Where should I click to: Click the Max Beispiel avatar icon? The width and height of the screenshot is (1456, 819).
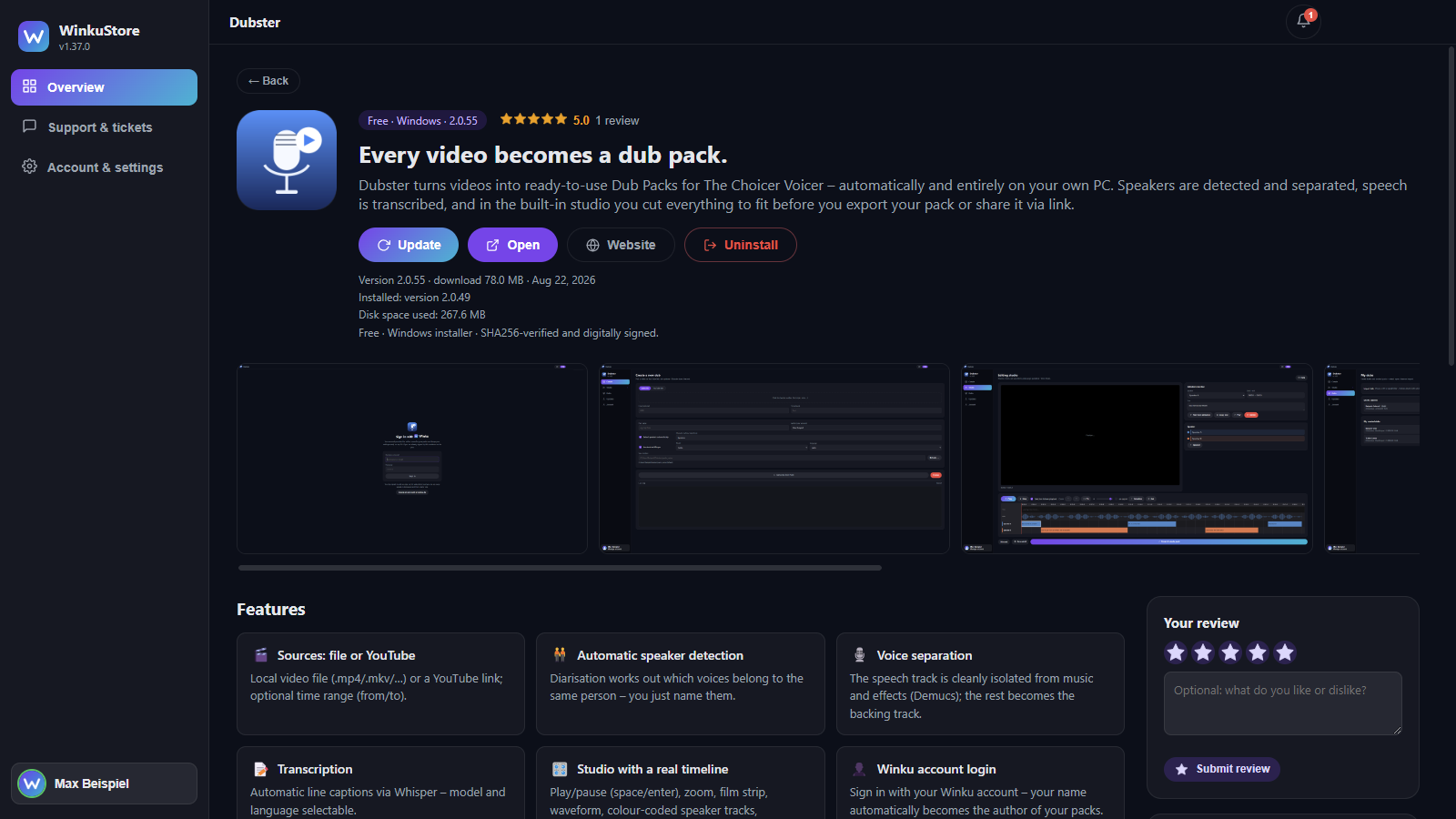[32, 784]
